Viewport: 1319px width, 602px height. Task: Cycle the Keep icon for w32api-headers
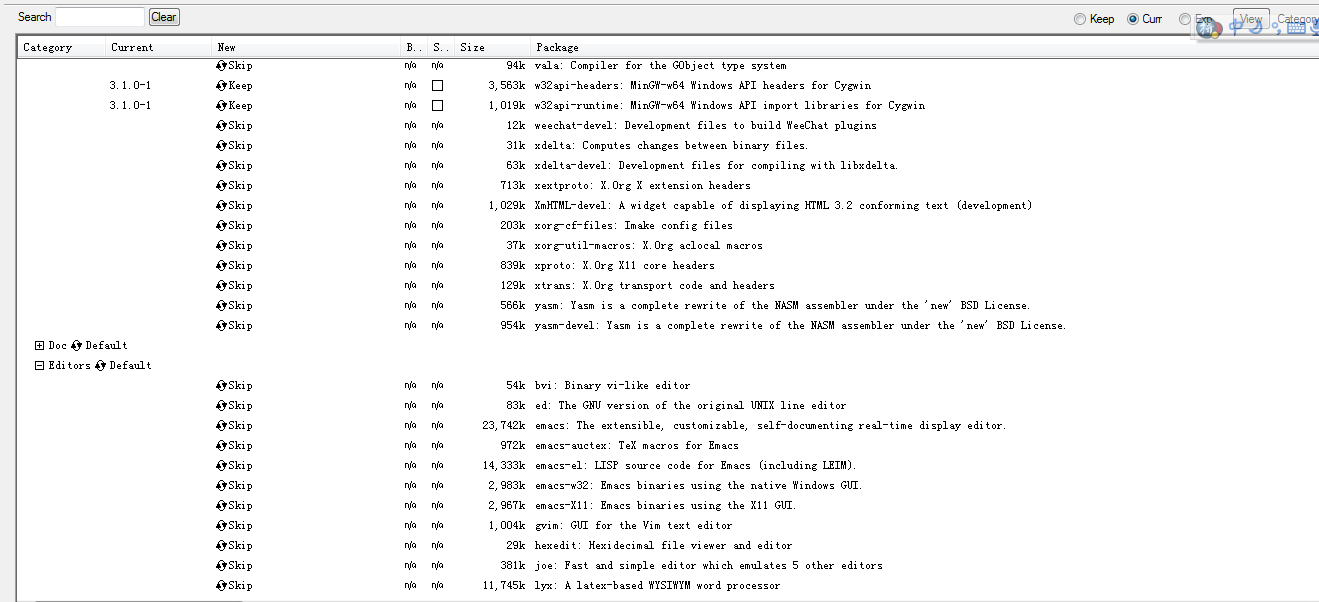[221, 86]
